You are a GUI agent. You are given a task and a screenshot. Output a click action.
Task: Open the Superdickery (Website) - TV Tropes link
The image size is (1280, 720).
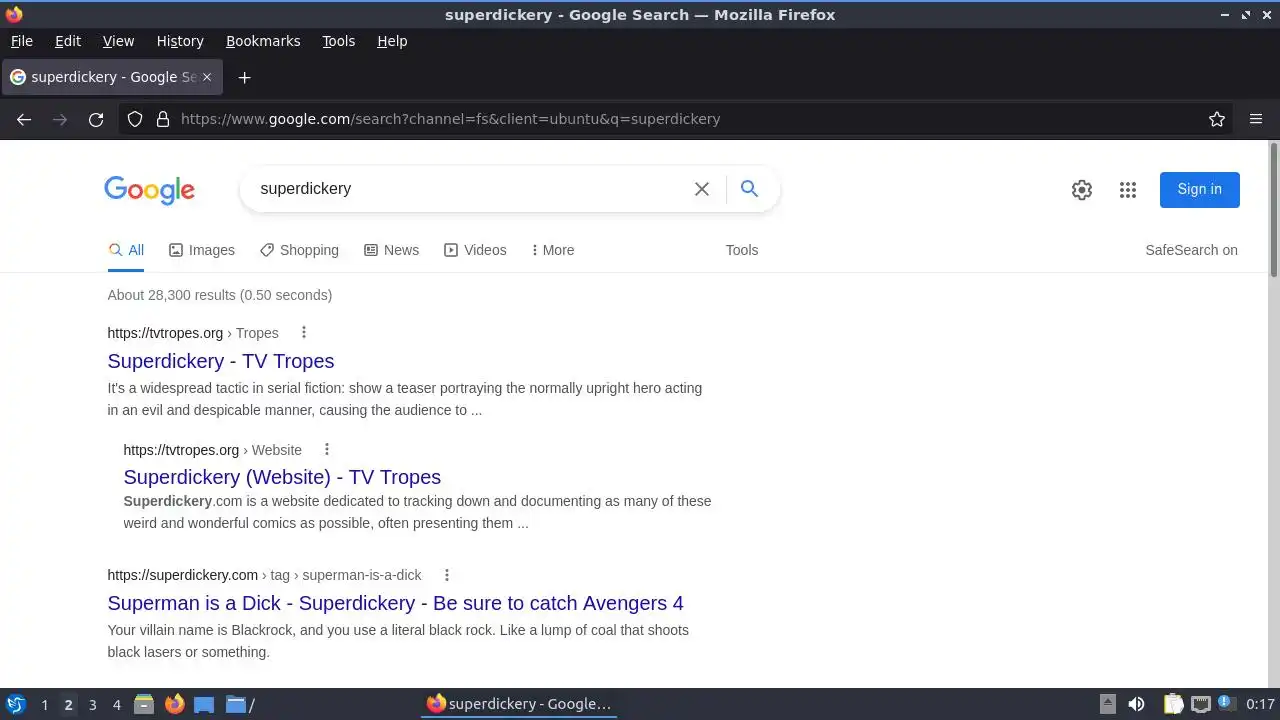point(282,477)
